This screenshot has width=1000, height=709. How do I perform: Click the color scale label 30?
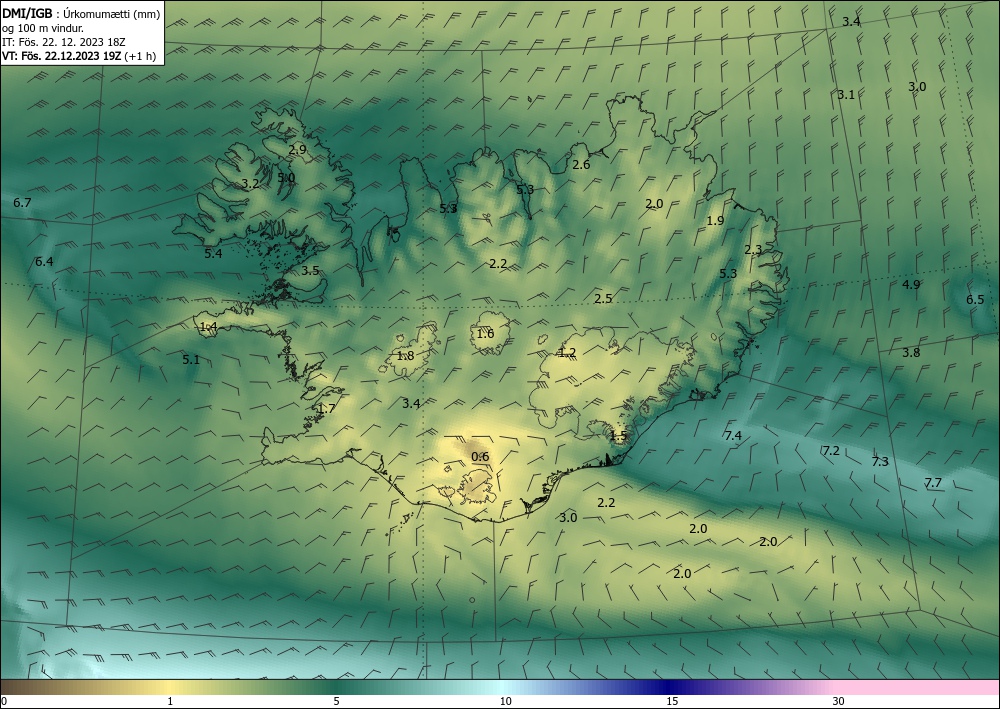click(x=838, y=701)
